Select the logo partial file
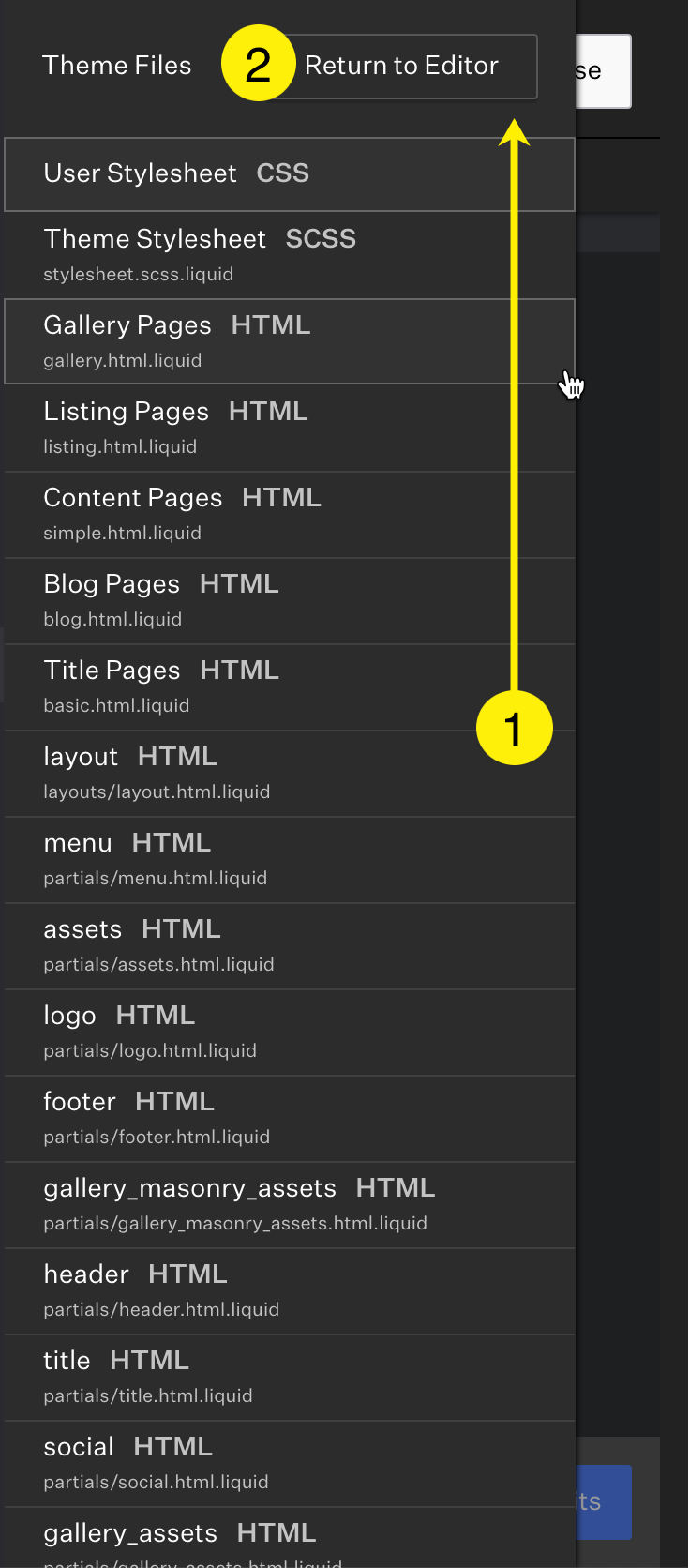The height and width of the screenshot is (1568, 690). coord(290,1033)
